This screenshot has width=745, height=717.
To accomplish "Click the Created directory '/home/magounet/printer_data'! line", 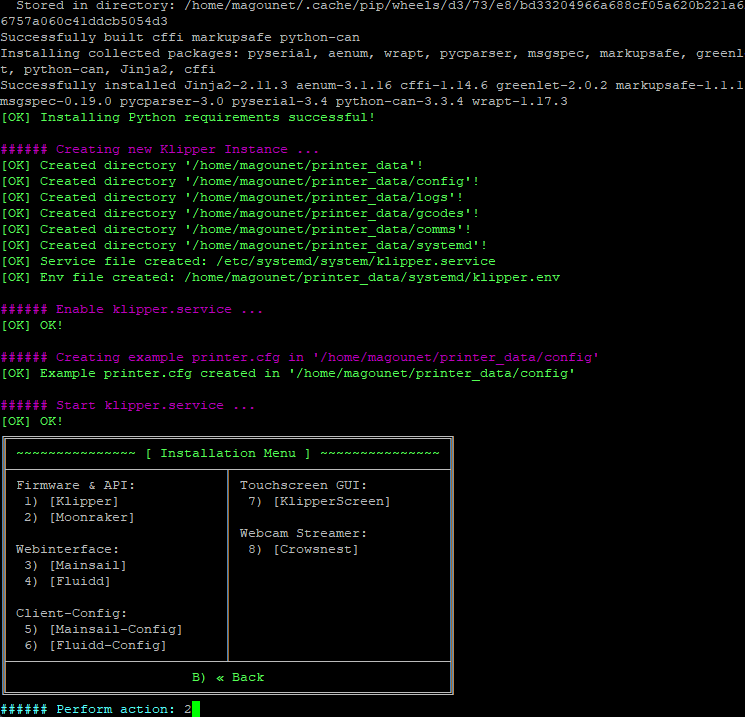I will [x=211, y=165].
